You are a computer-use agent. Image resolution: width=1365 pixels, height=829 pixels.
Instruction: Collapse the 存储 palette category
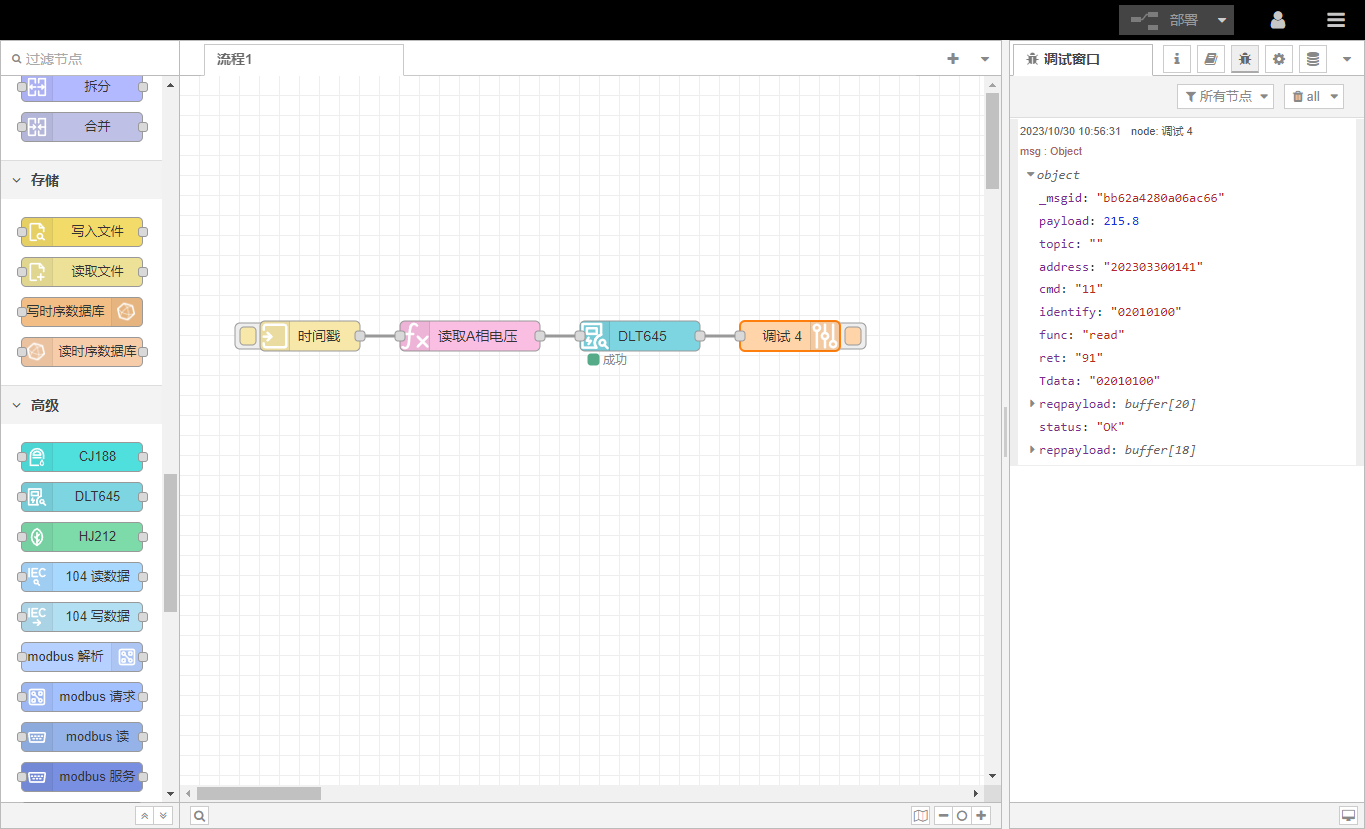(x=44, y=181)
